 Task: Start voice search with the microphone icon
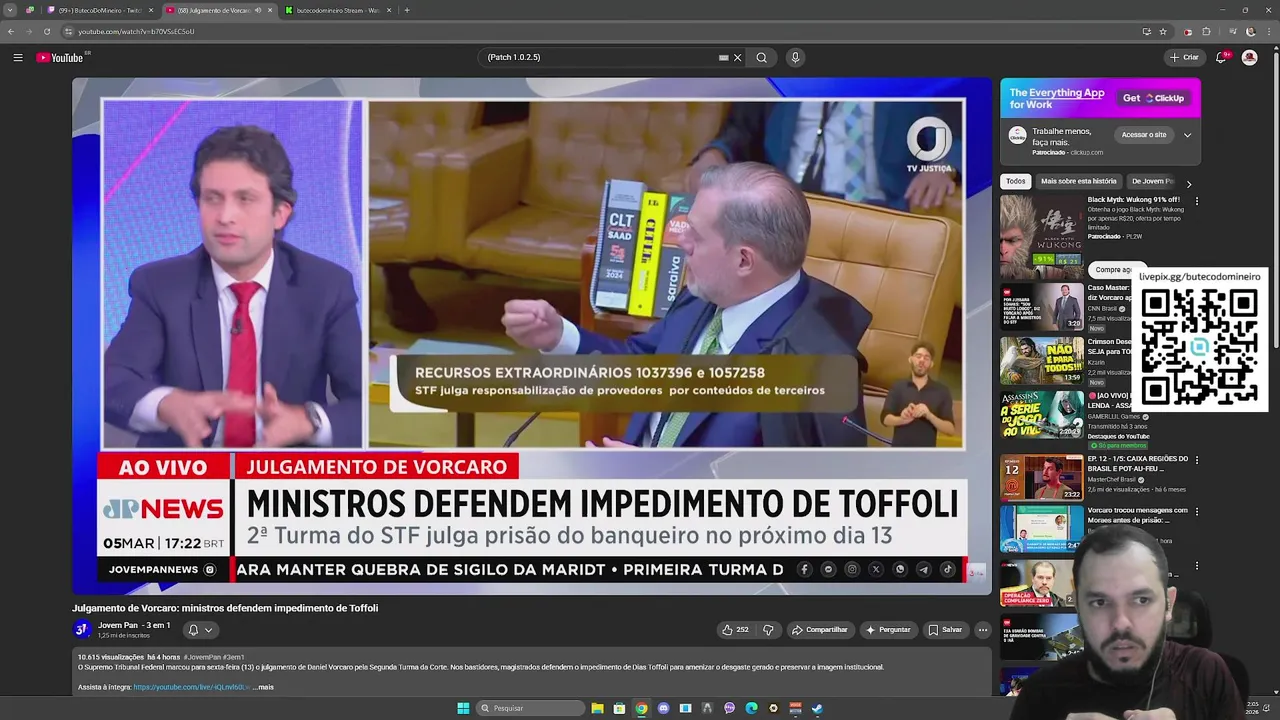click(x=795, y=58)
